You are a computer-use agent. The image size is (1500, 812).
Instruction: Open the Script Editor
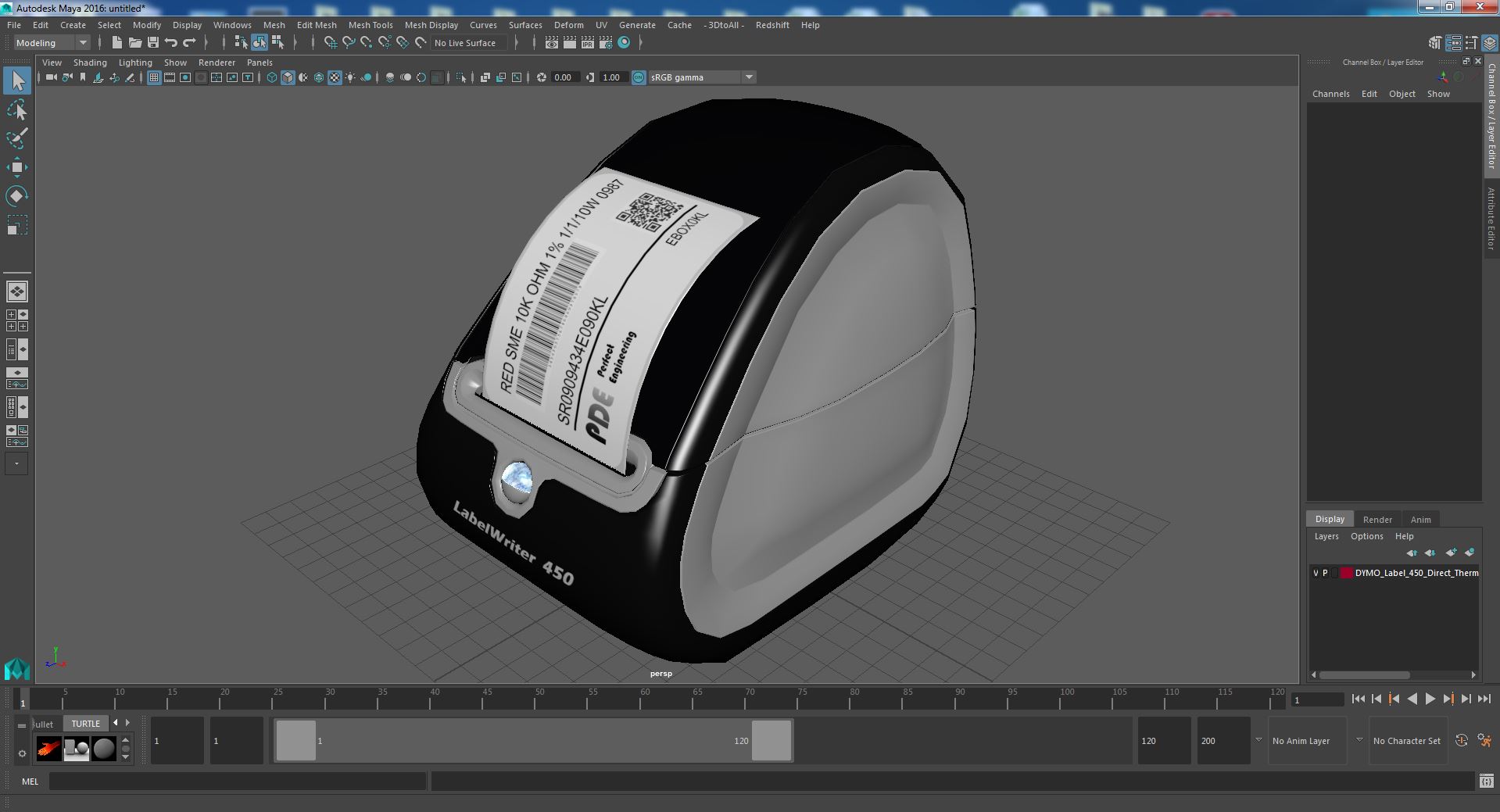[x=1486, y=781]
